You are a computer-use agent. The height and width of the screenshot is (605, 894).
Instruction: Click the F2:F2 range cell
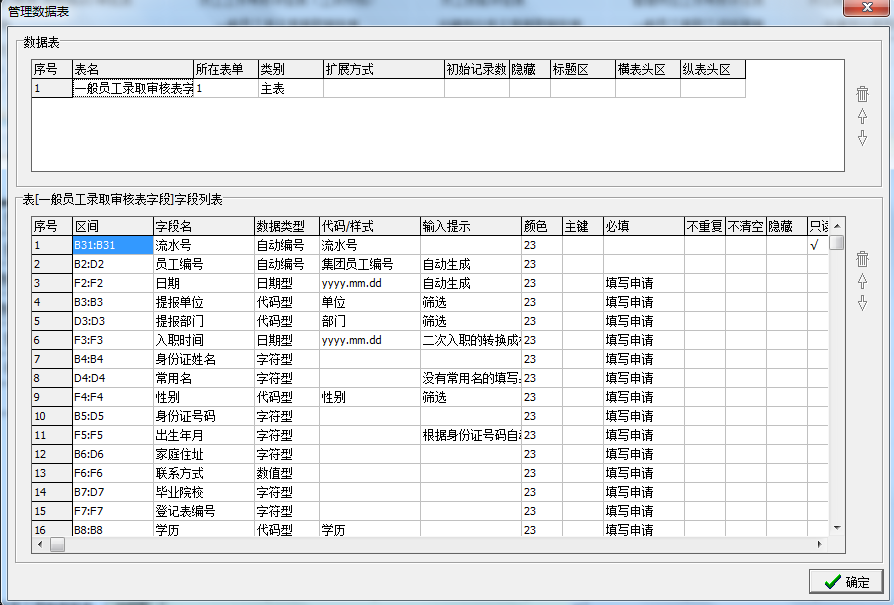pyautogui.click(x=113, y=283)
